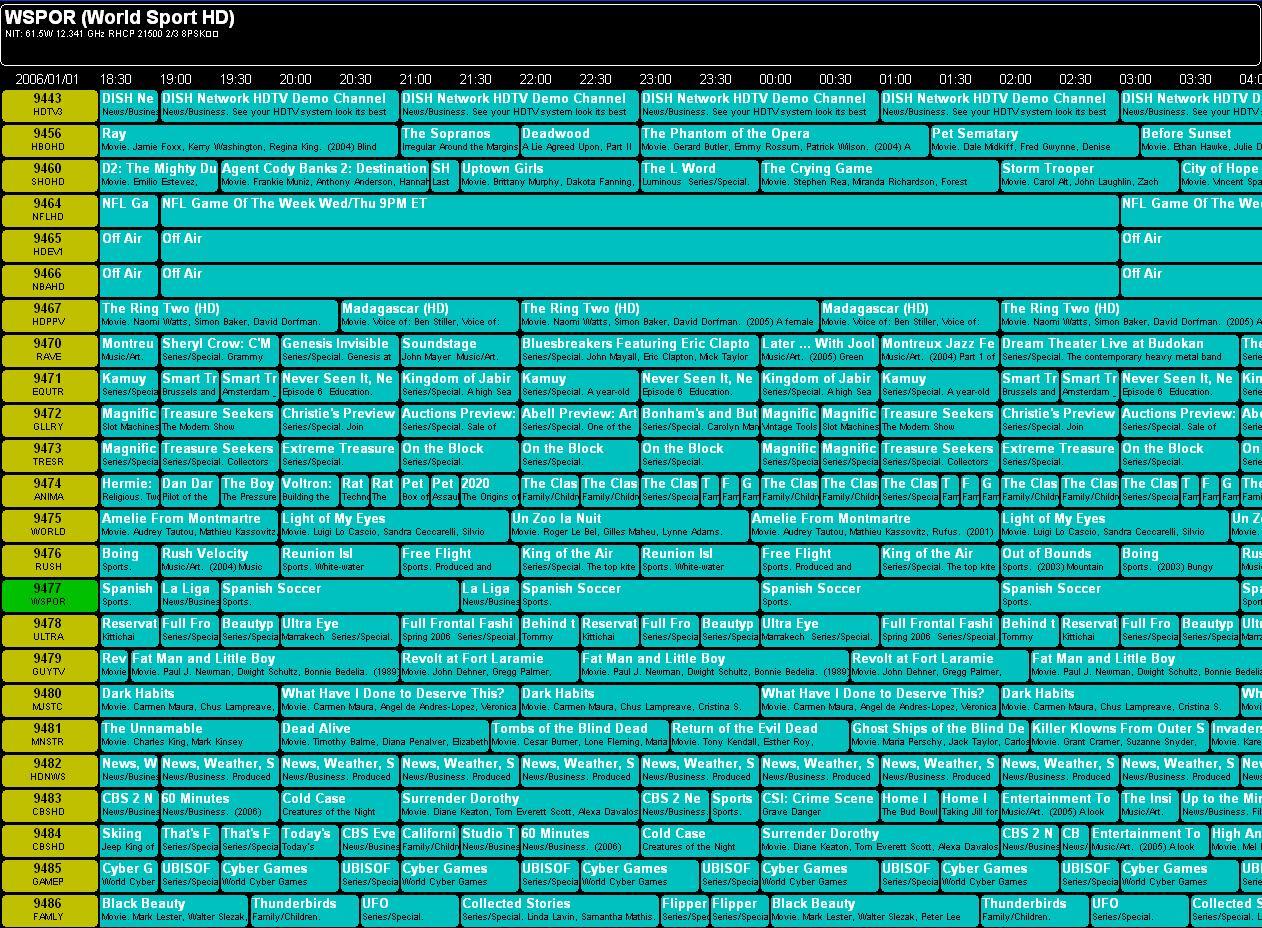Select the Uptown Girls movie

[549, 176]
